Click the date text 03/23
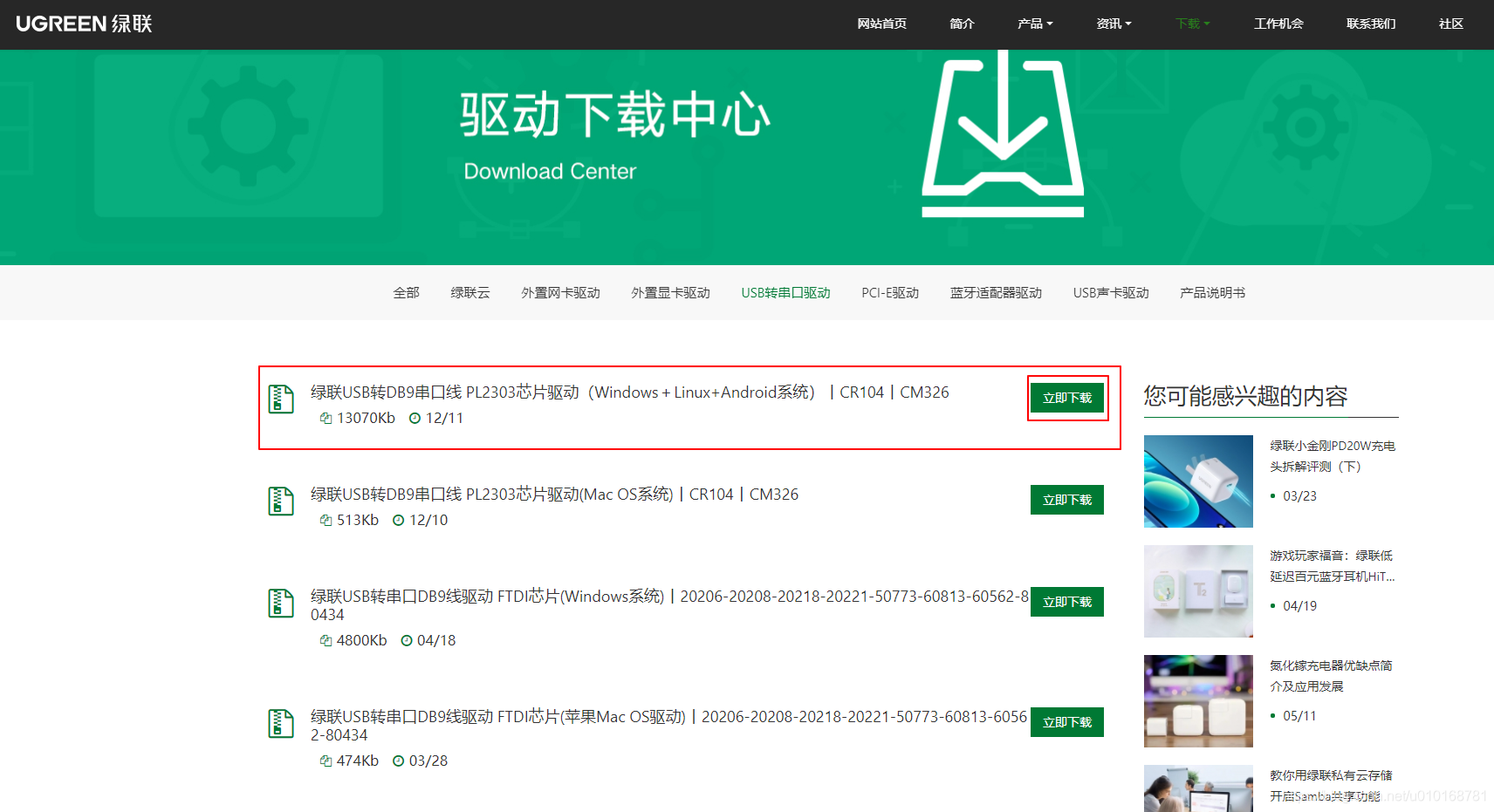1494x812 pixels. click(x=1299, y=496)
